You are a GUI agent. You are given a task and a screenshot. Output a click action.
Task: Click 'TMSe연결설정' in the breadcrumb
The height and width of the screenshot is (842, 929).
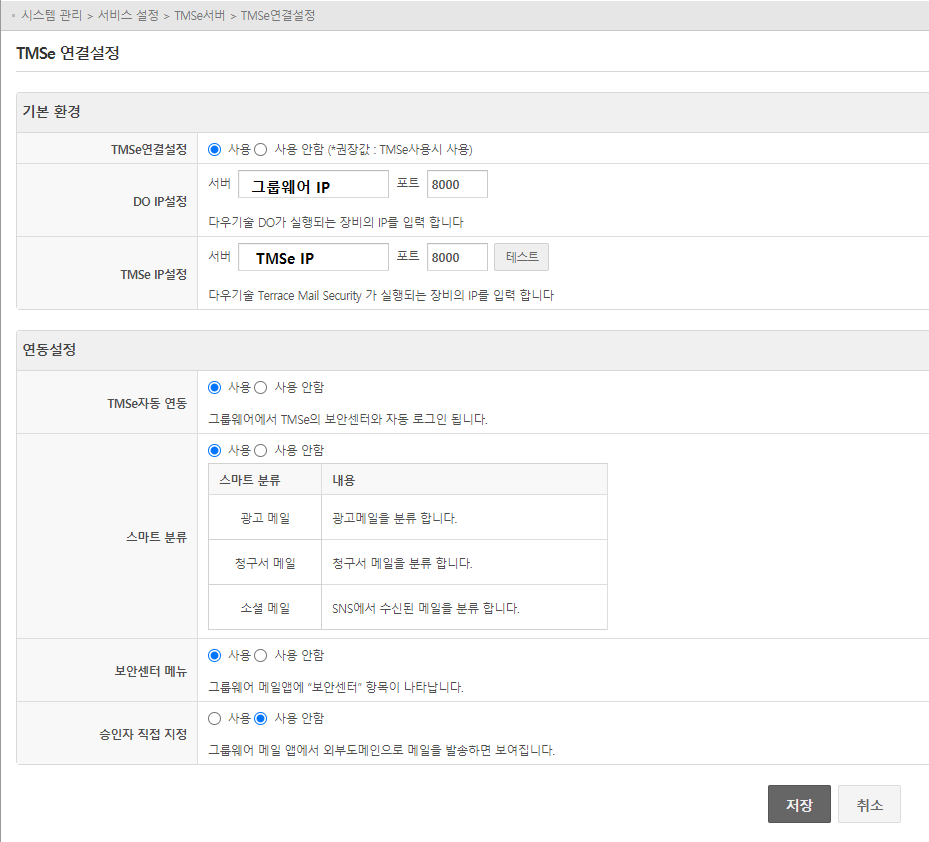(278, 15)
